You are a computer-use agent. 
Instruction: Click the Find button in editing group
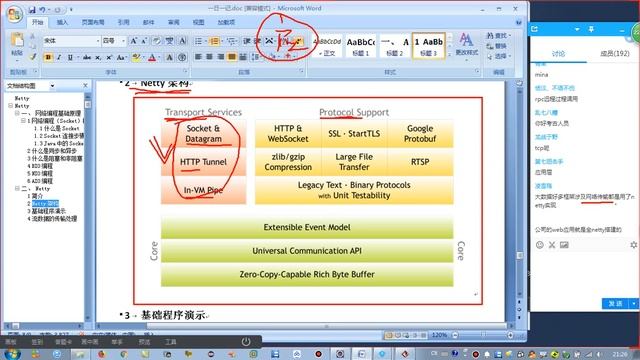point(498,36)
